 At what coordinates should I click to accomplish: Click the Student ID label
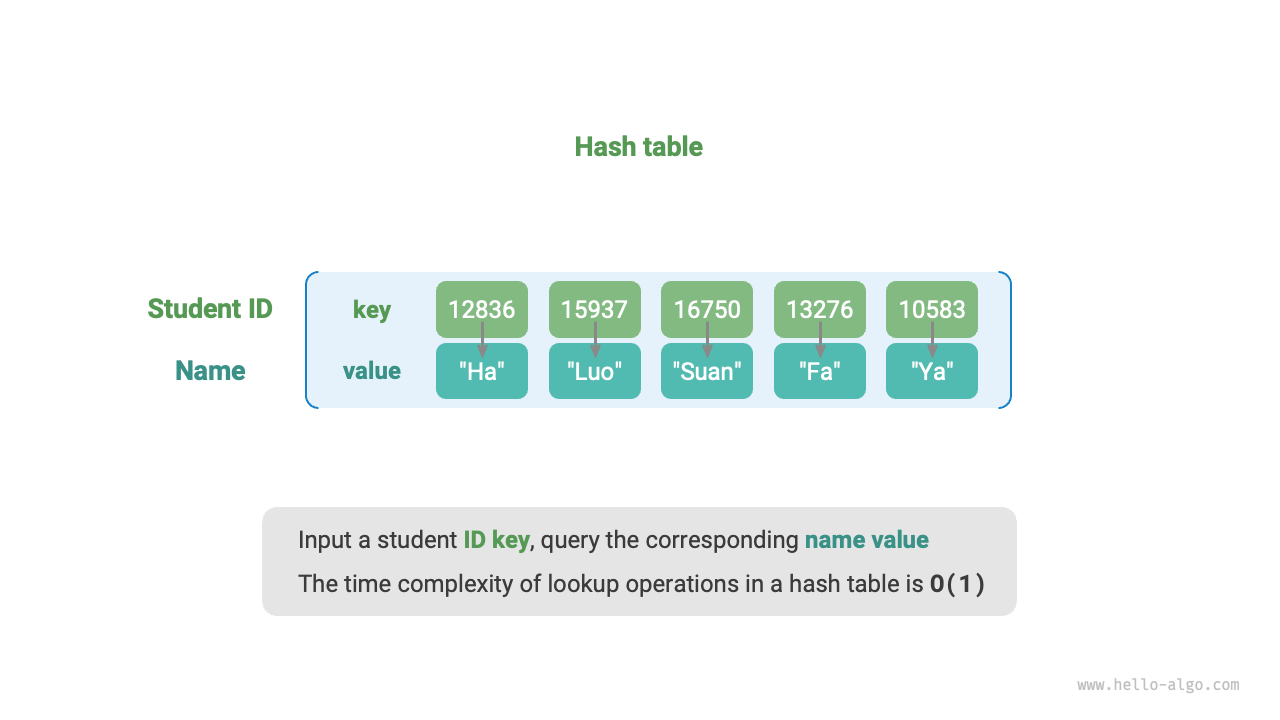(x=210, y=309)
